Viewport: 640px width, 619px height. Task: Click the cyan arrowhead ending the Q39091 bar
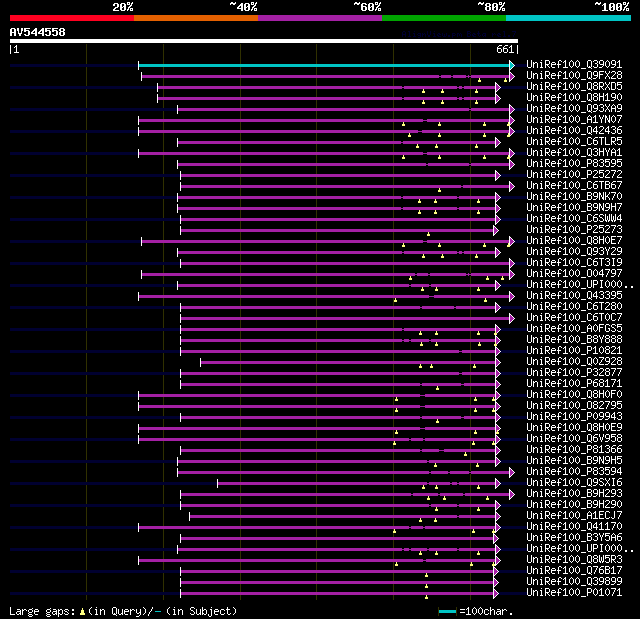pos(512,65)
